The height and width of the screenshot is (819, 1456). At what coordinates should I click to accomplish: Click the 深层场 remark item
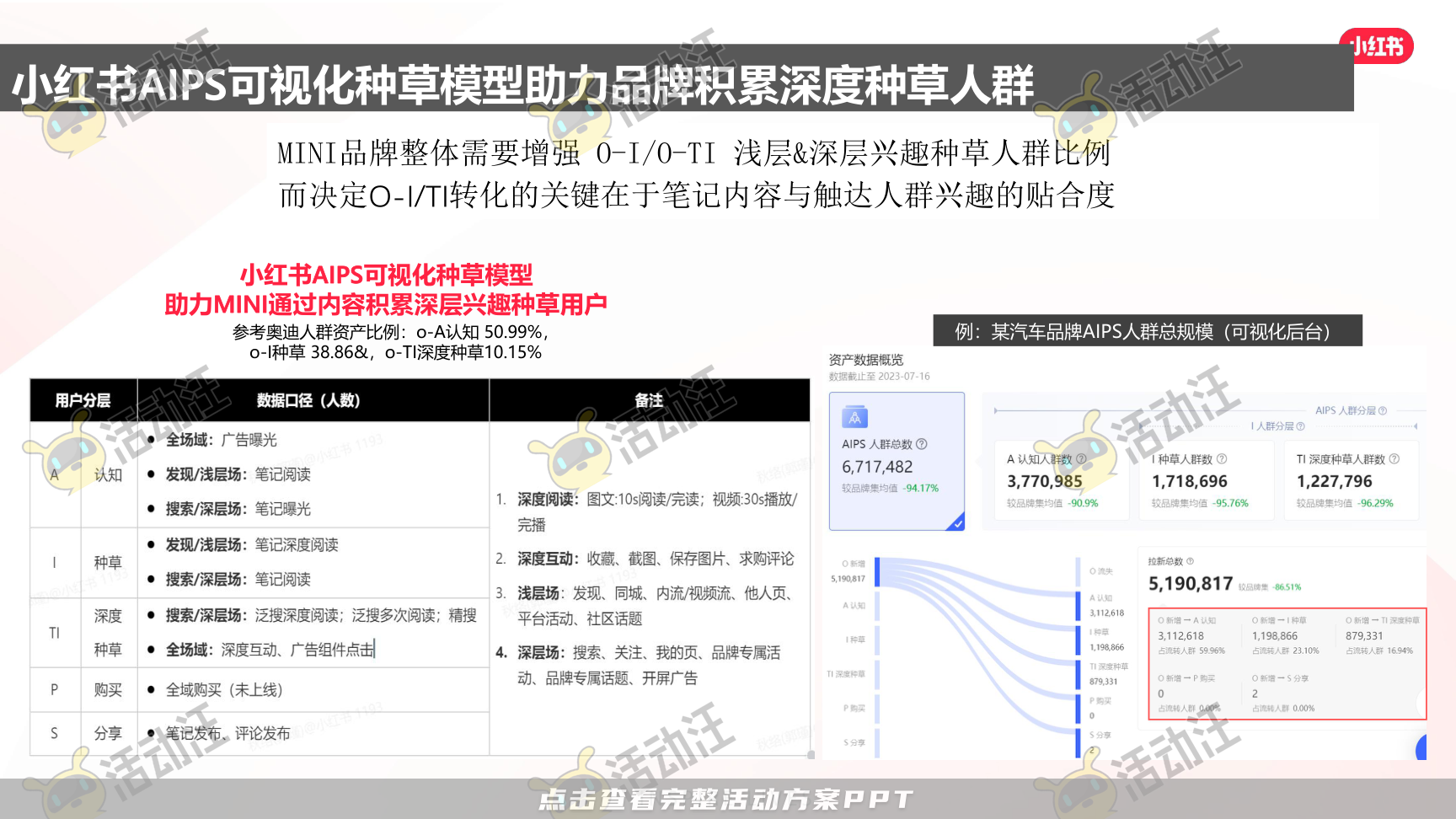coord(639,665)
